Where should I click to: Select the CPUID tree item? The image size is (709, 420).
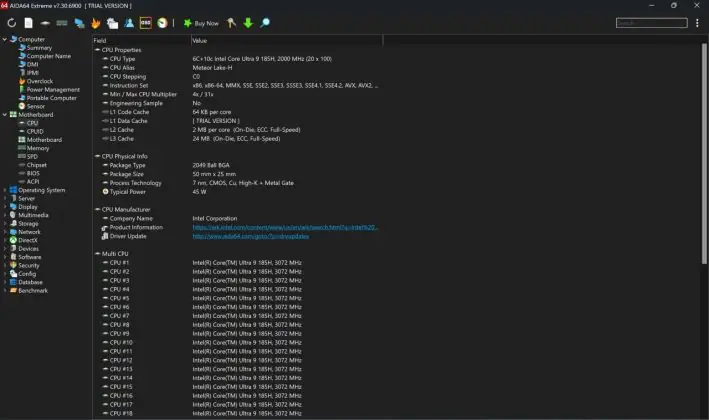point(35,132)
